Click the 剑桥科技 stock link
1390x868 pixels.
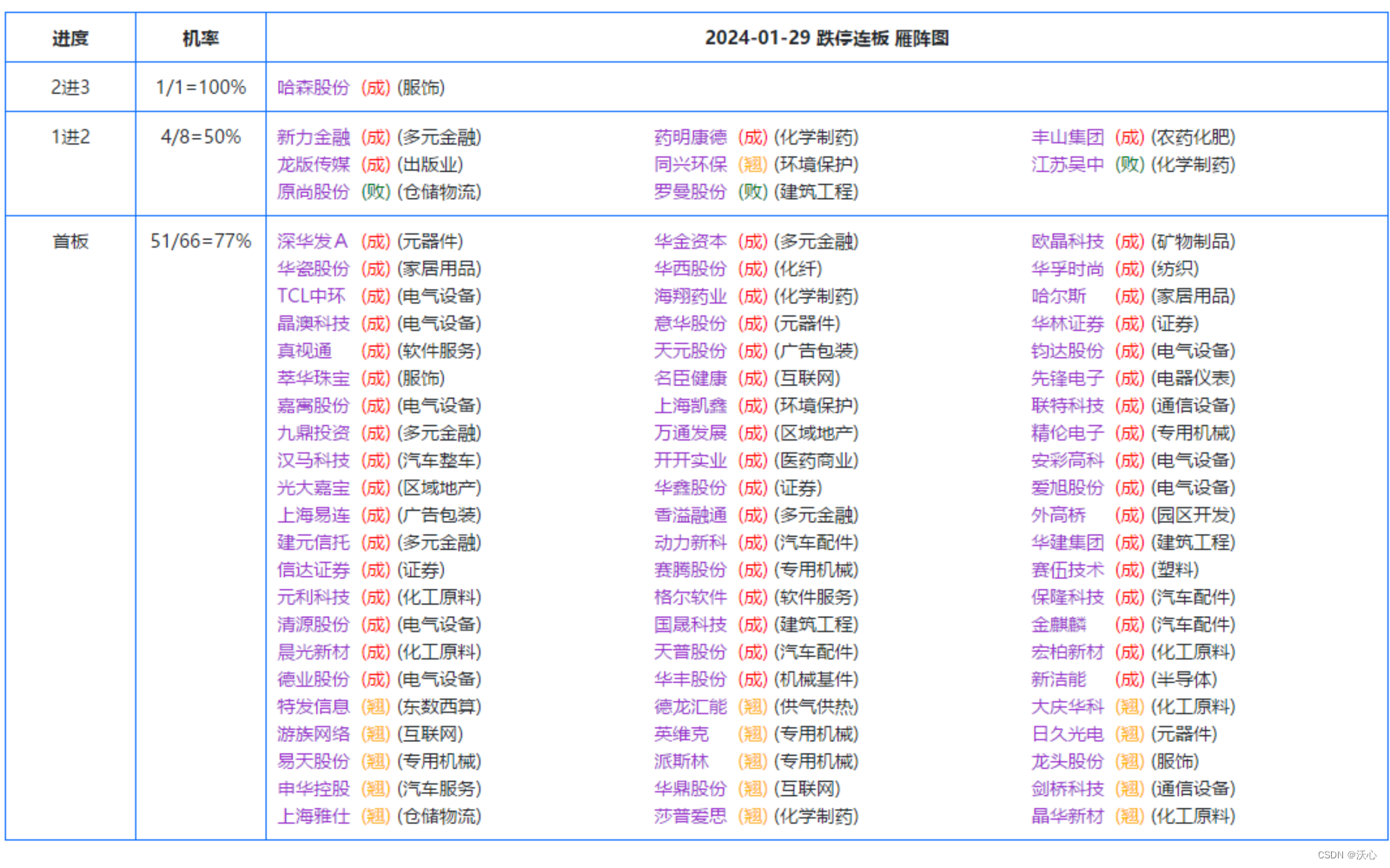(1067, 789)
